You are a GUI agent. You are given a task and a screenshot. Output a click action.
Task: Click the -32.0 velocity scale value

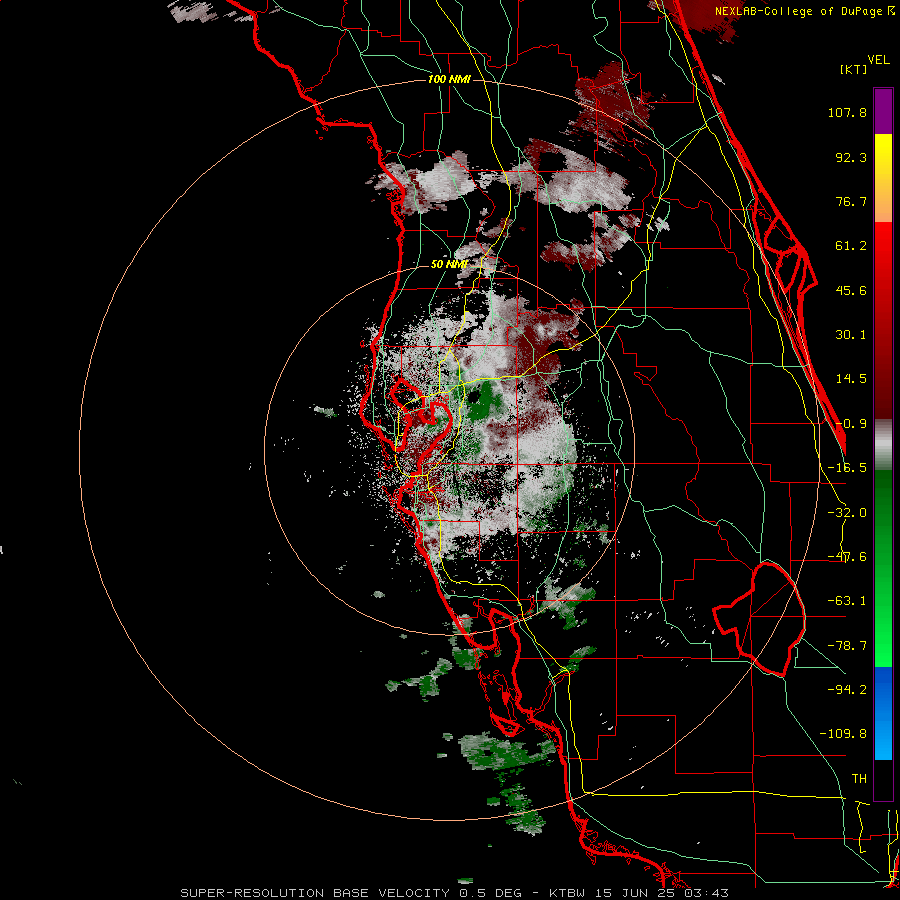tap(847, 513)
